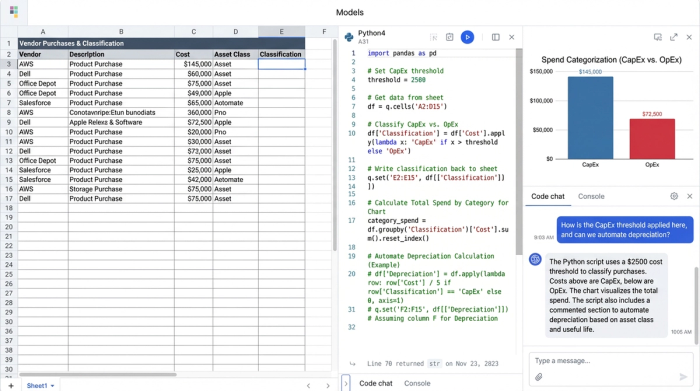The image size is (700, 391).
Task: Click the 'Asset Class' heading cell
Action: (x=235, y=54)
